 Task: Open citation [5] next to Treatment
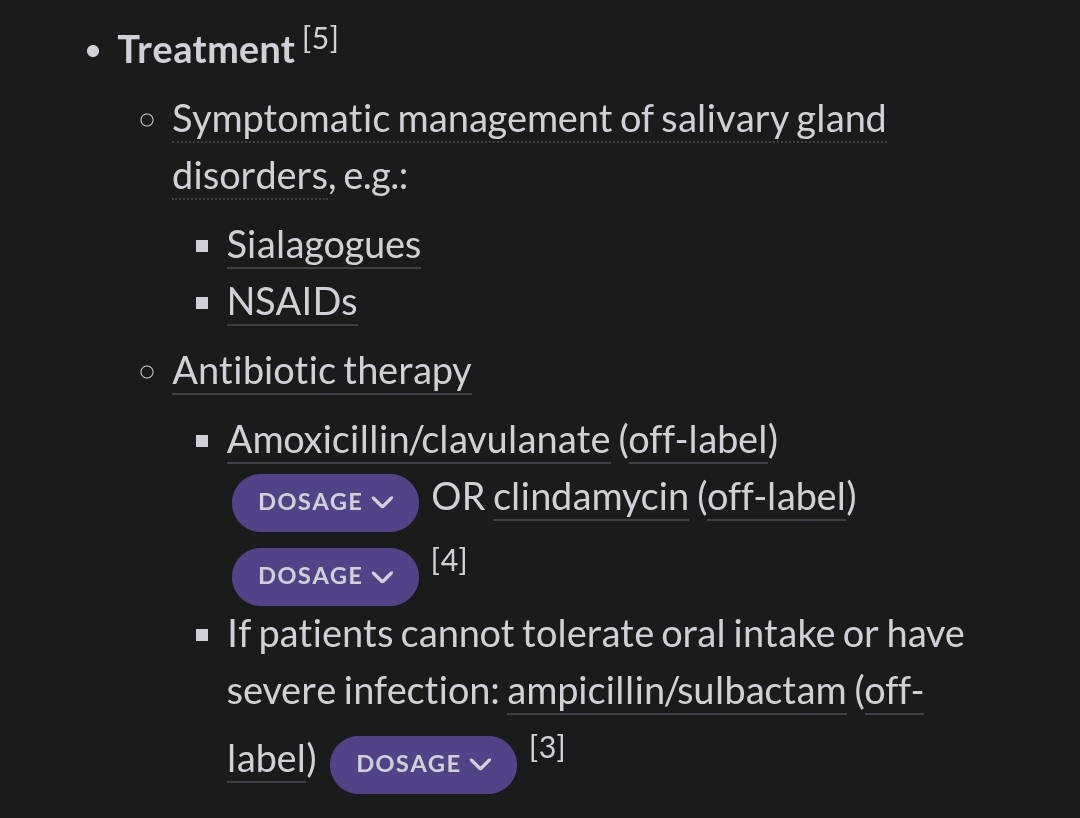click(320, 40)
